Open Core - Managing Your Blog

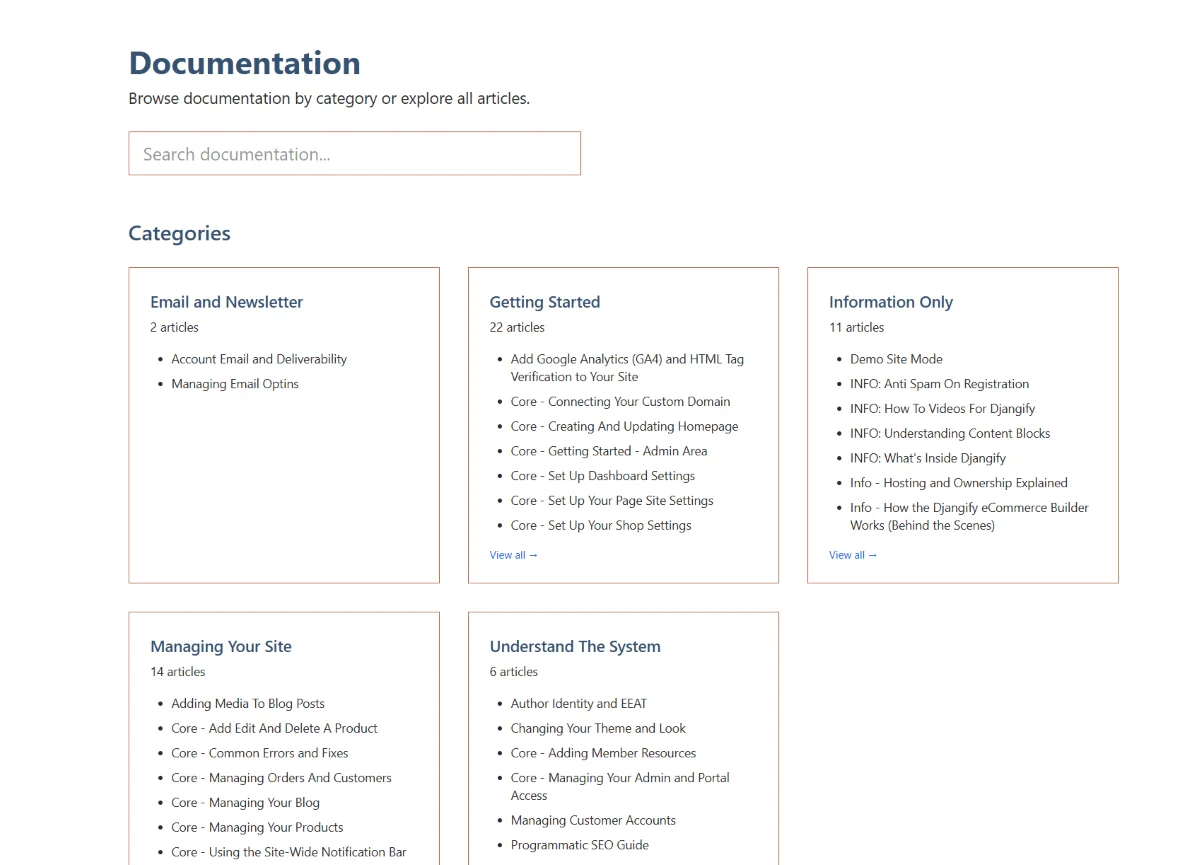245,802
